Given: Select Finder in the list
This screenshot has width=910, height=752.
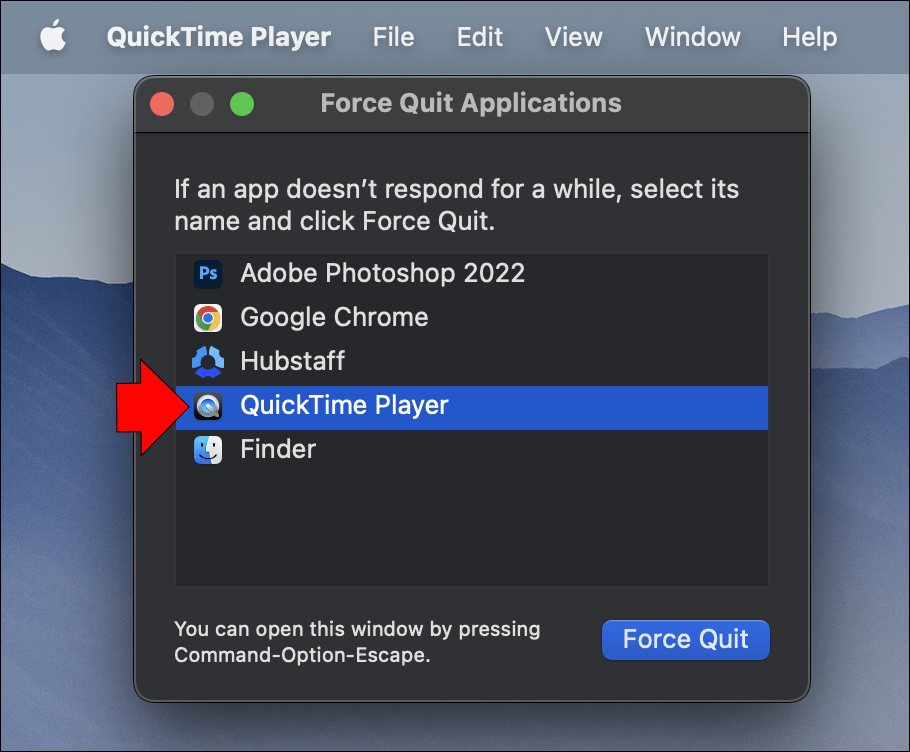Looking at the screenshot, I should [277, 449].
